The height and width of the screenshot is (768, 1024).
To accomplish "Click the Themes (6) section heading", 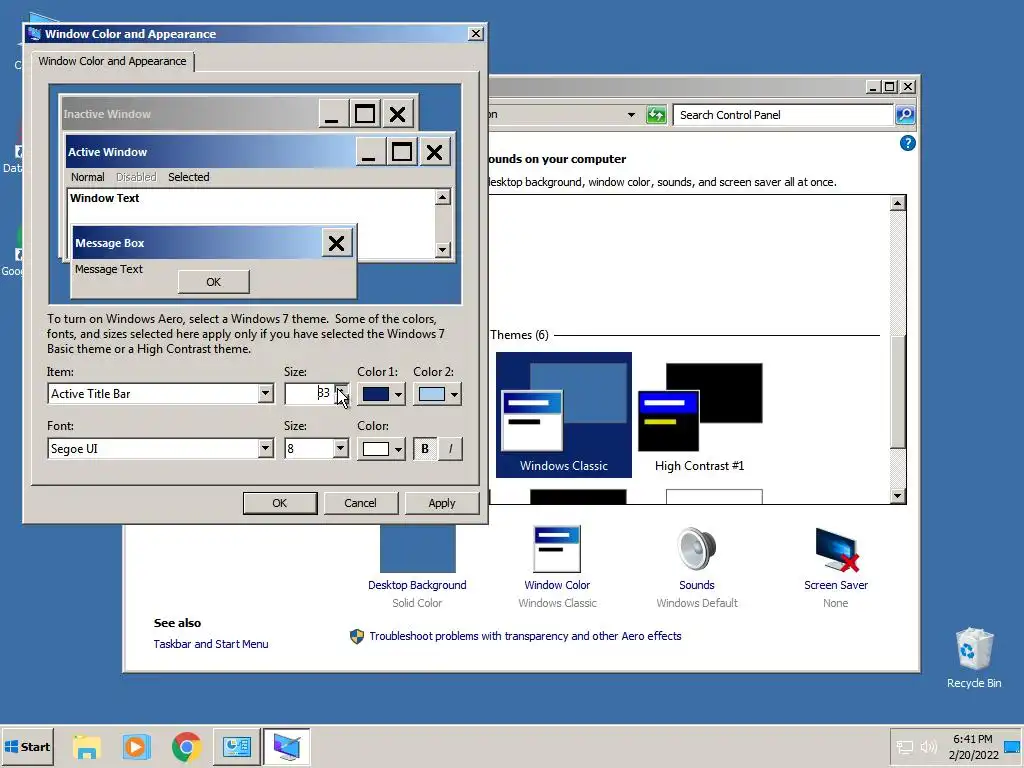I will coord(519,335).
